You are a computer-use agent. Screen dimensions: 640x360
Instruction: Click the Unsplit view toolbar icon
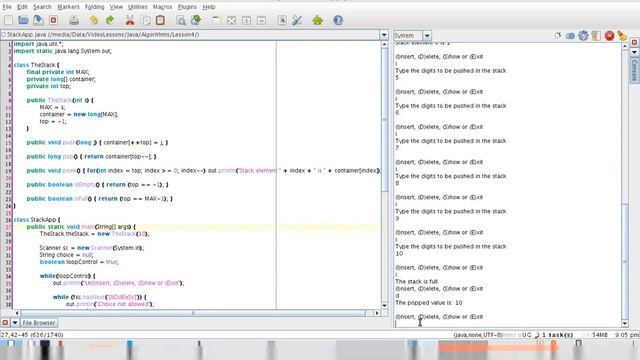coord(231,20)
